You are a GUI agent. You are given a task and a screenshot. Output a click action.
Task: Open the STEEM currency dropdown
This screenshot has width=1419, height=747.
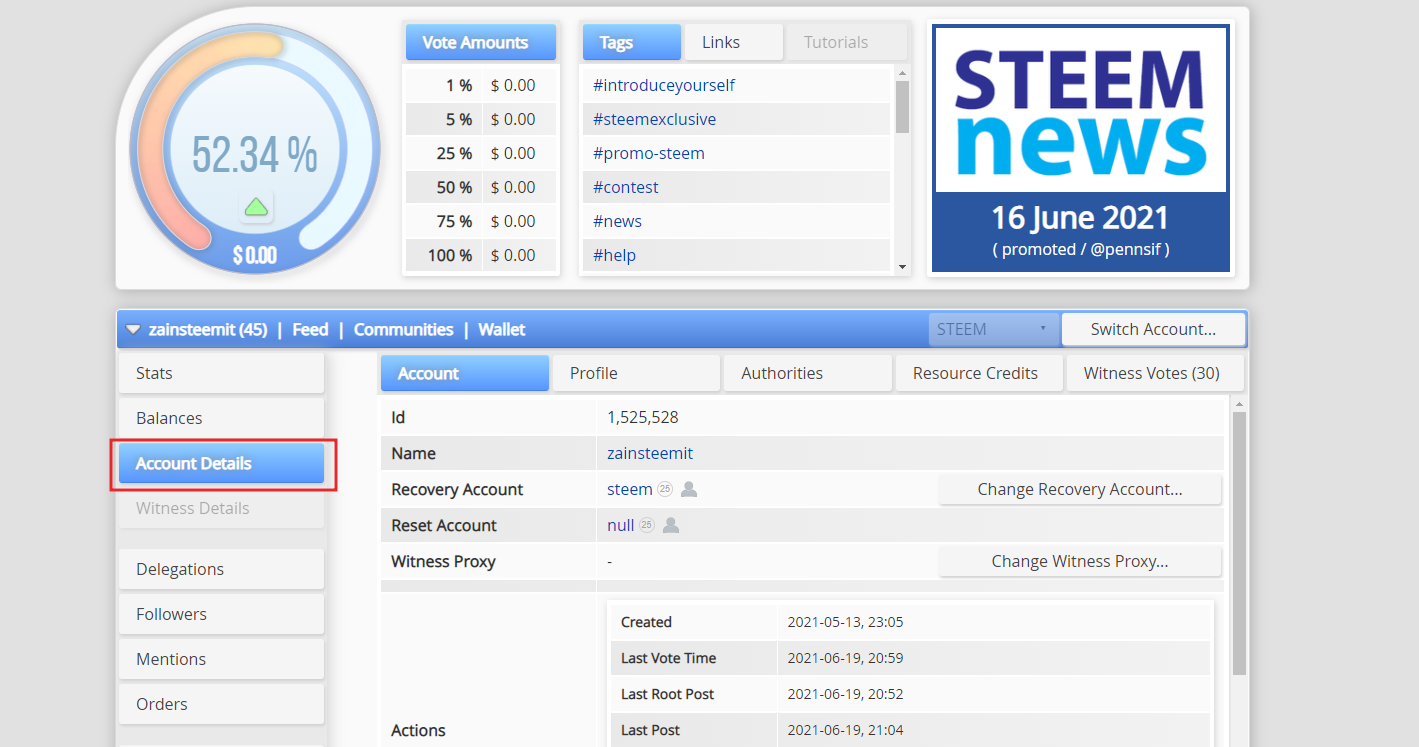coord(993,329)
